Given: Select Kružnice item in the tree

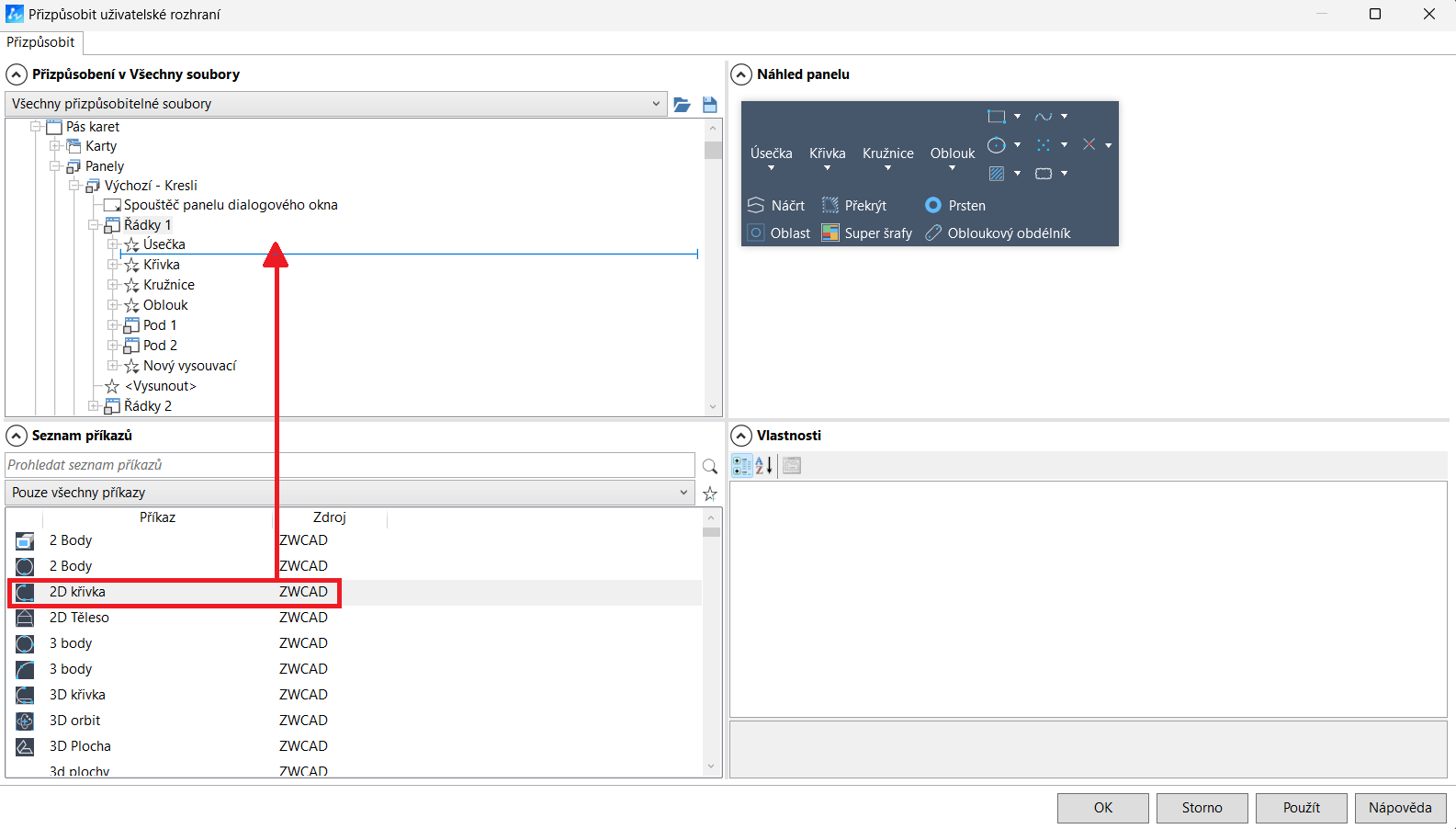Looking at the screenshot, I should point(168,285).
